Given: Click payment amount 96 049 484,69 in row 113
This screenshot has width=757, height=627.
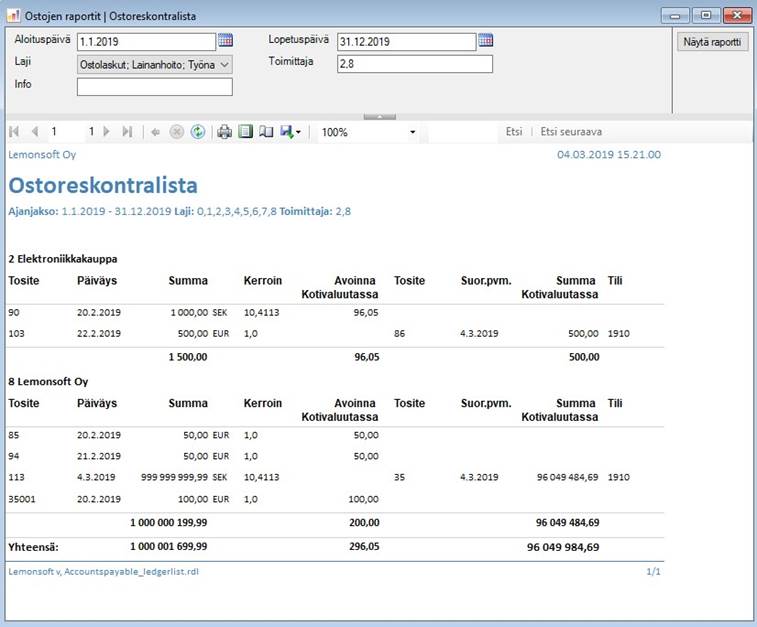Looking at the screenshot, I should tap(567, 477).
